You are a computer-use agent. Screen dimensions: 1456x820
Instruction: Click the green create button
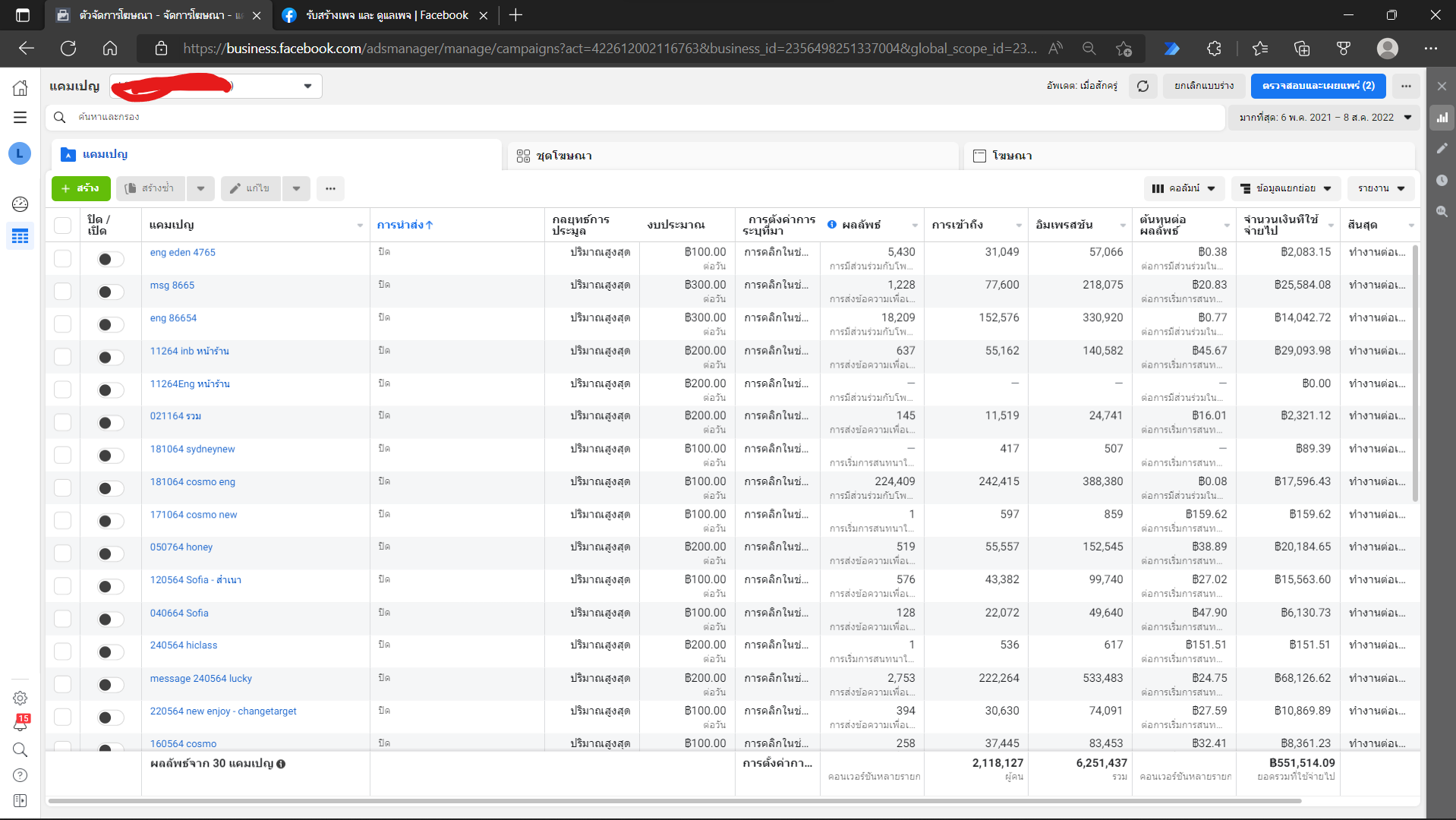(x=81, y=188)
